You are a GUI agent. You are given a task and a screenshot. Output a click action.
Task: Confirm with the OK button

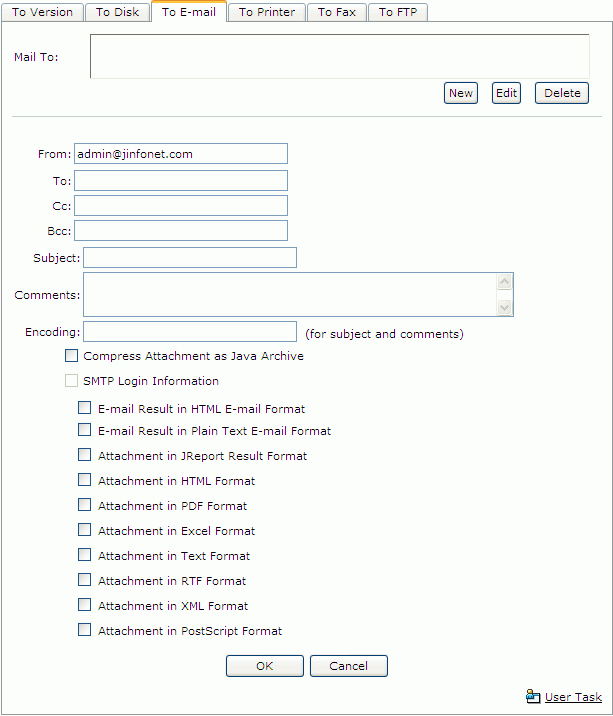click(265, 666)
